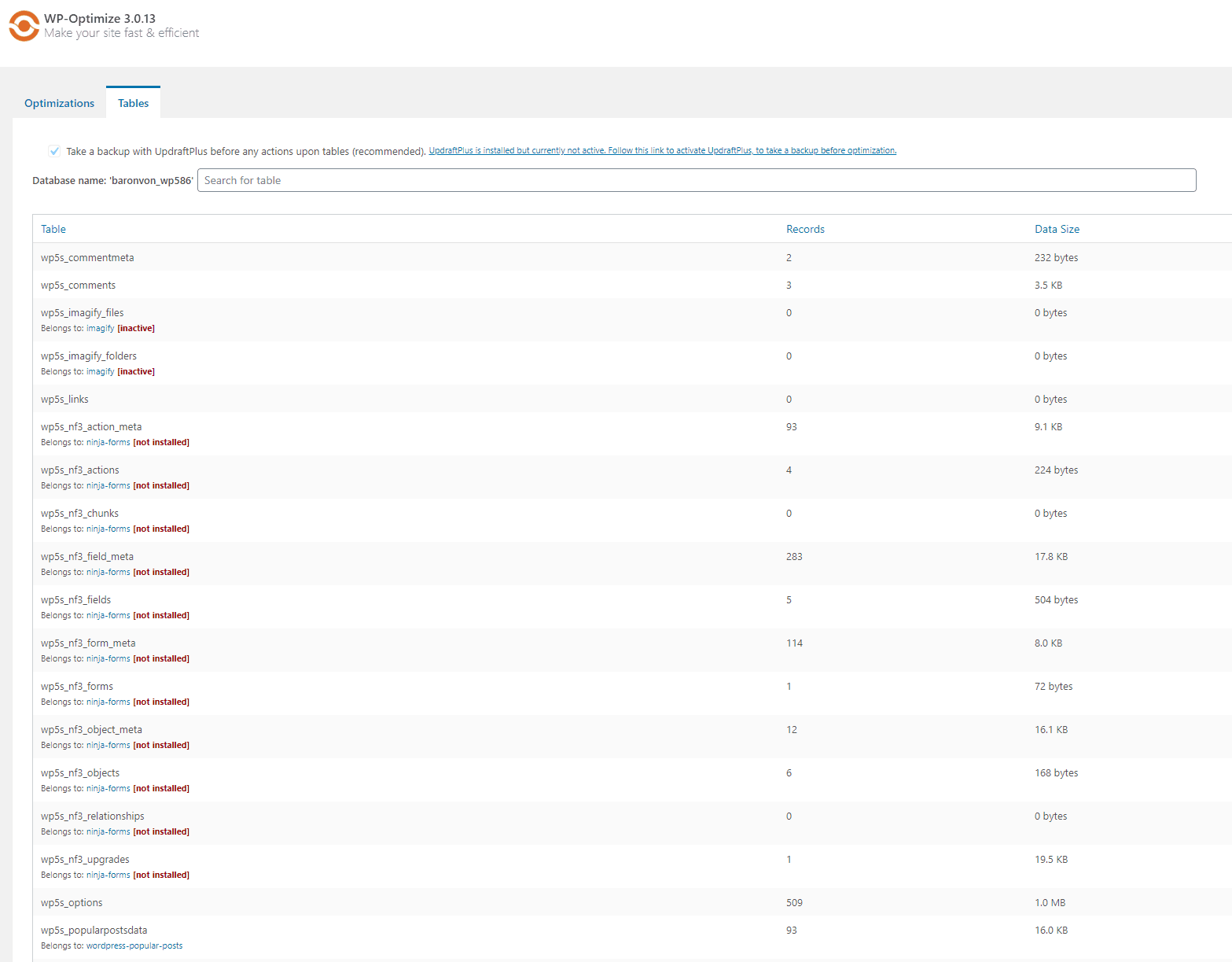The height and width of the screenshot is (962, 1232).
Task: Open imagify link under wp5s_imagify_folders
Action: click(x=100, y=371)
